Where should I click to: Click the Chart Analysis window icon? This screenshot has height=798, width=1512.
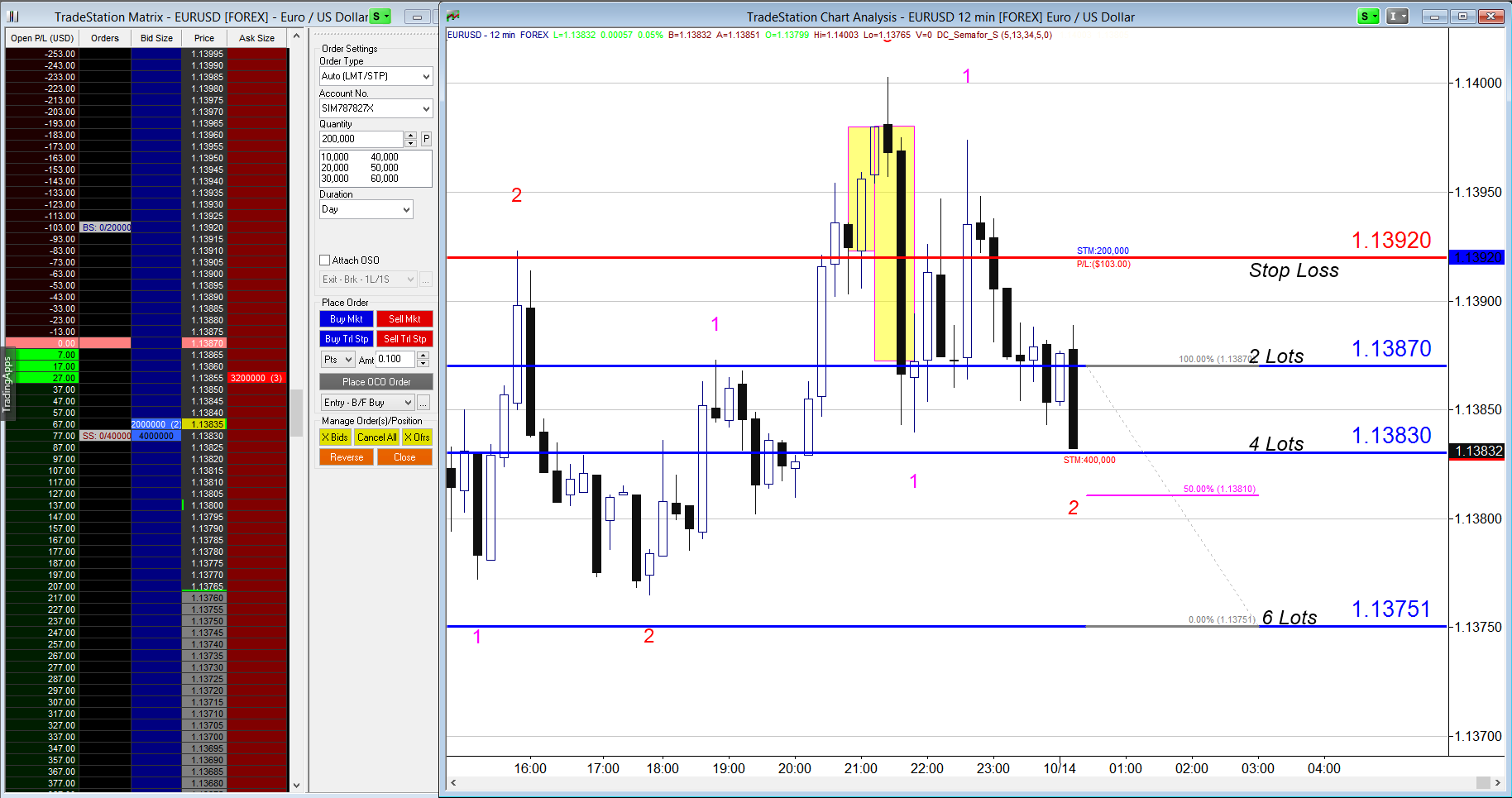pos(452,16)
